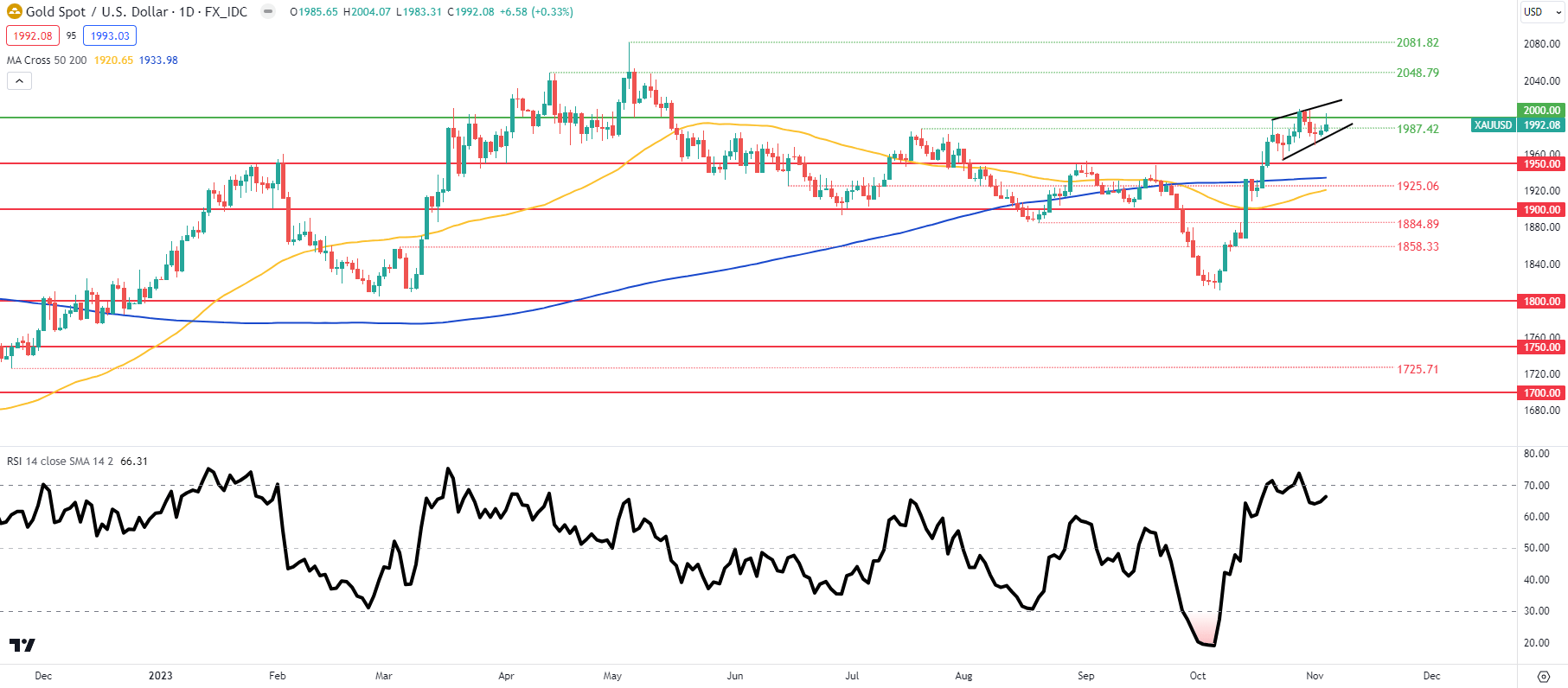Viewport: 1568px width, 688px height.
Task: Click the gold symbol logo icon
Action: click(14, 12)
